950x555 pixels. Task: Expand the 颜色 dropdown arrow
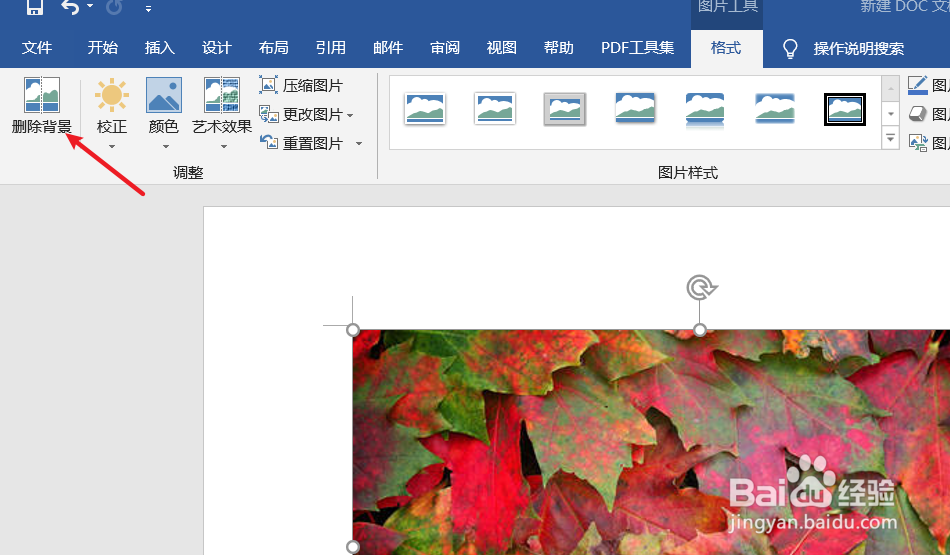[x=165, y=147]
